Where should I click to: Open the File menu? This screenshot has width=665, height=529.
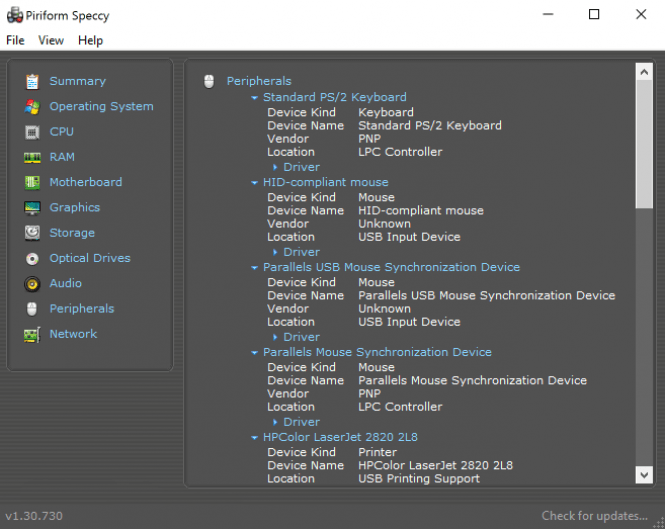pos(15,40)
